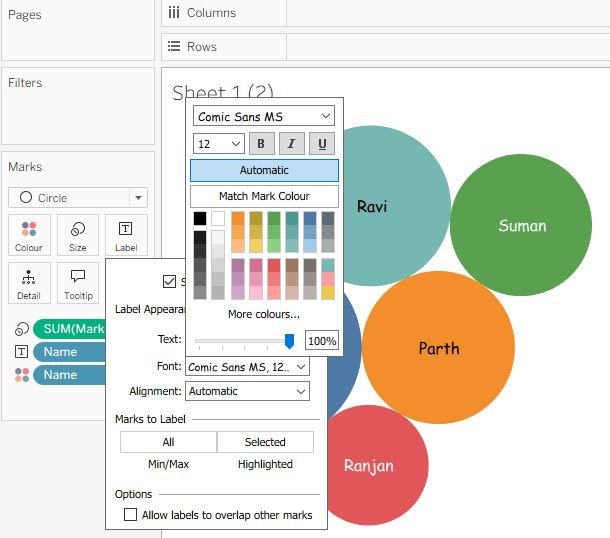Click the Parth orange circle
610x538 pixels.
point(438,347)
